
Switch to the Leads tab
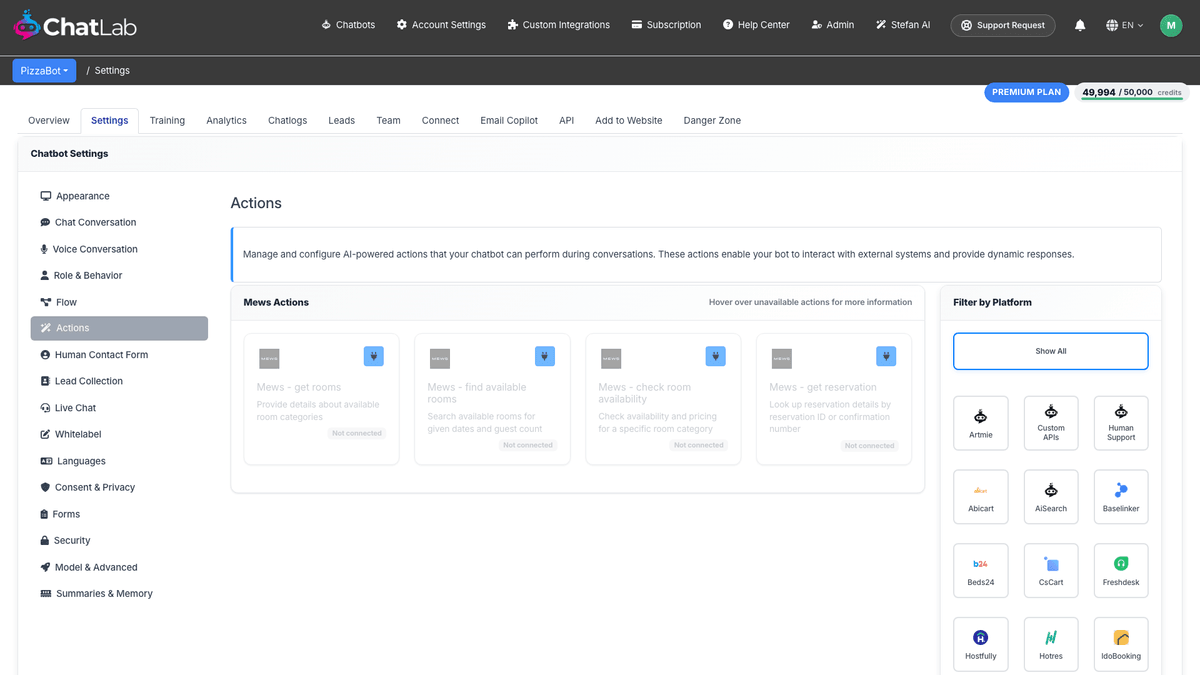pos(341,120)
